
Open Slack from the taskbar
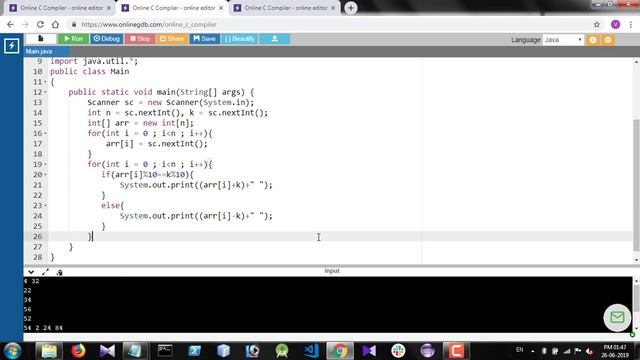(398, 351)
